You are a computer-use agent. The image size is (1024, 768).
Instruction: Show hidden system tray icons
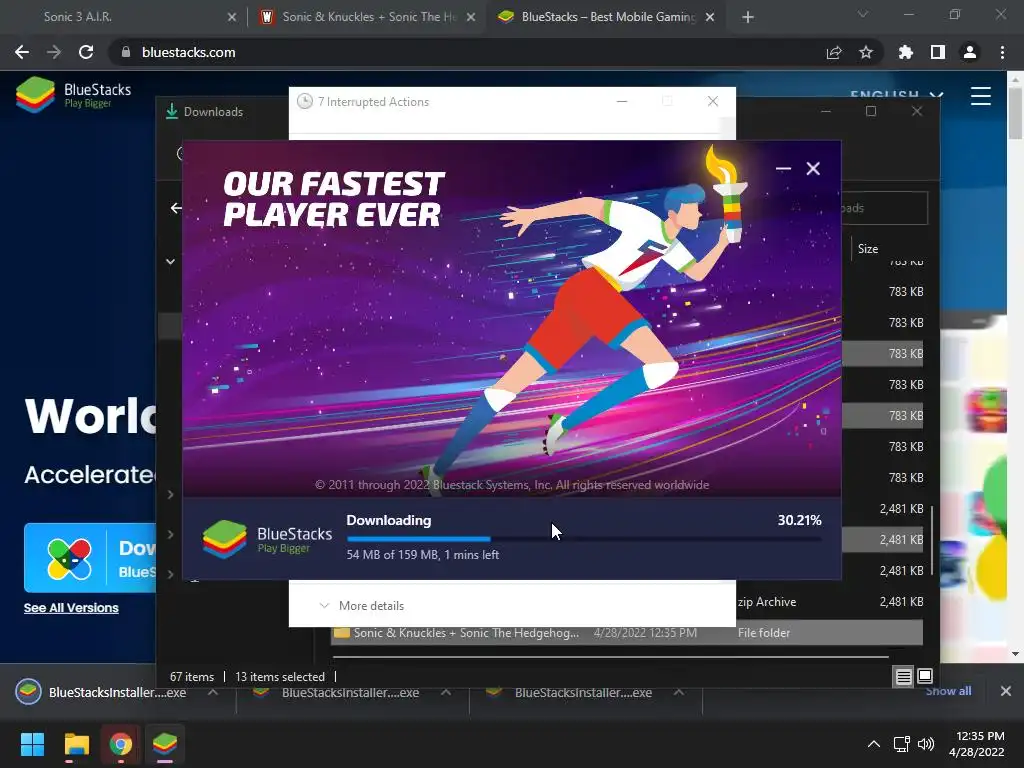[874, 744]
